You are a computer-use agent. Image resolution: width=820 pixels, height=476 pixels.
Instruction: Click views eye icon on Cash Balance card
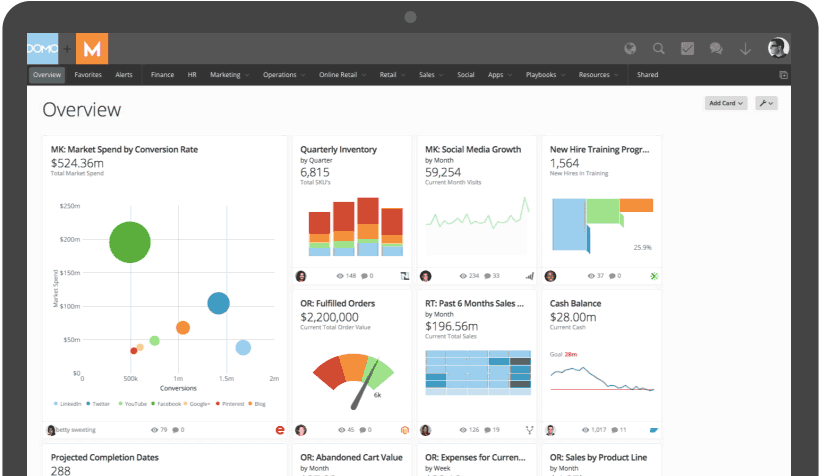point(586,430)
